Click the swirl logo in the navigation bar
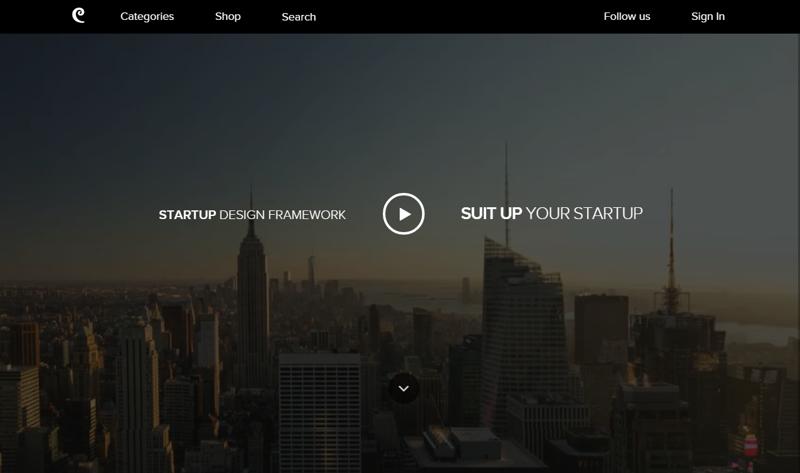This screenshot has width=800, height=473. 78,15
